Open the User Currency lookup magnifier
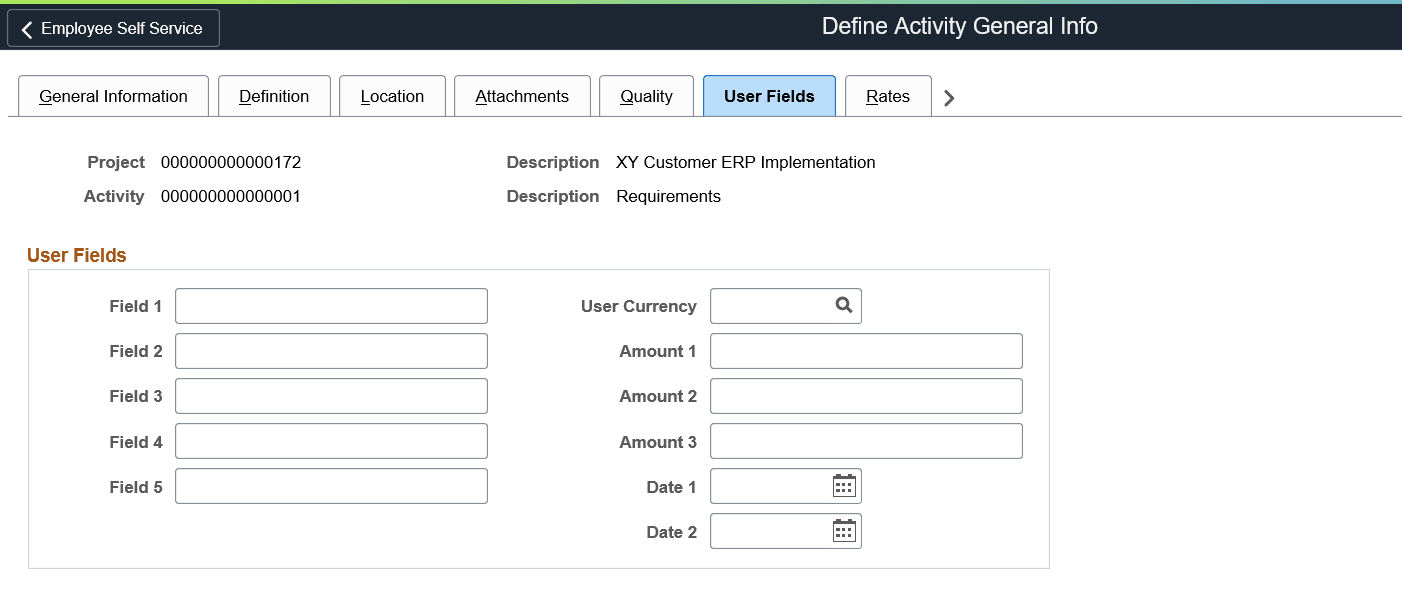1402x598 pixels. [843, 305]
